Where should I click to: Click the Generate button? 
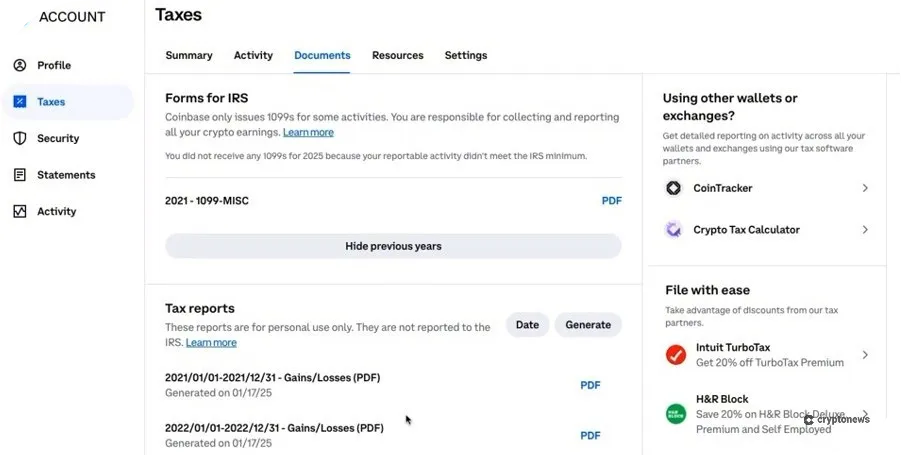tap(588, 325)
